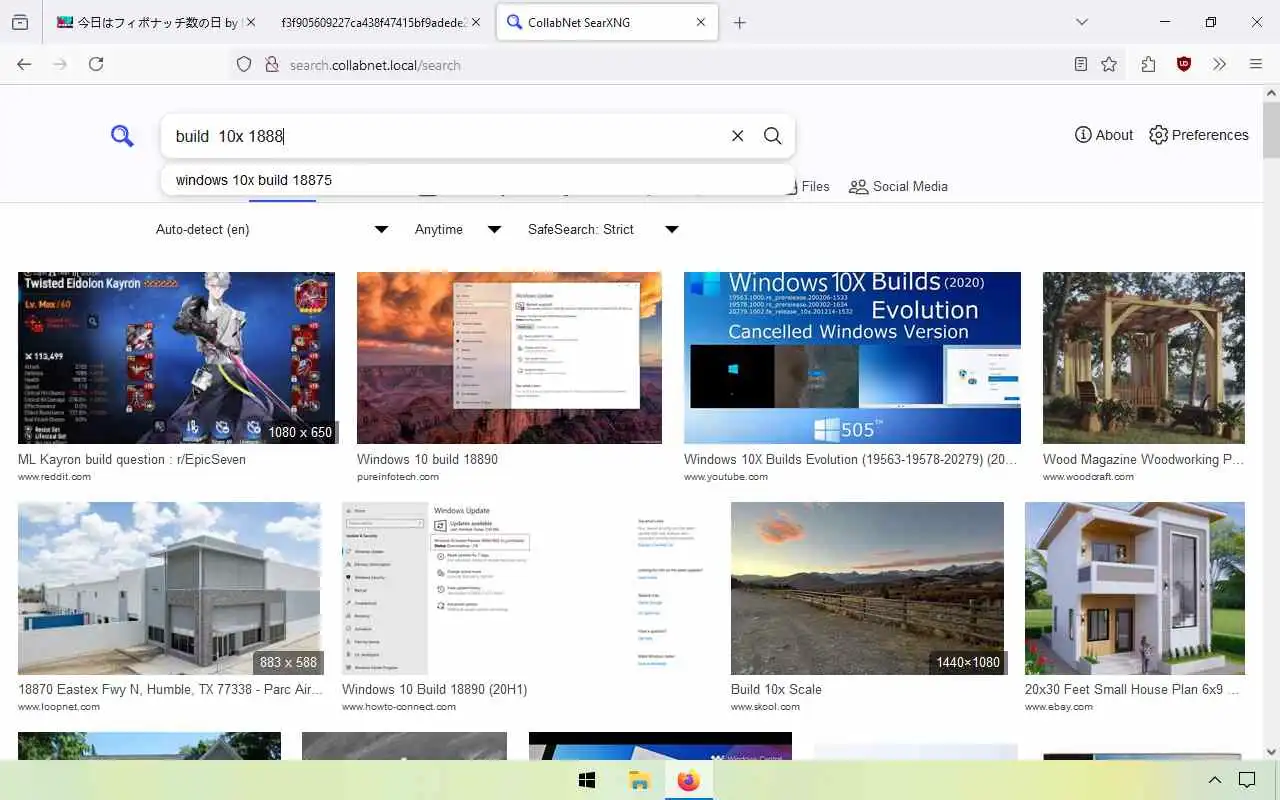Click the SearXNG magnifier logo

[x=122, y=136]
